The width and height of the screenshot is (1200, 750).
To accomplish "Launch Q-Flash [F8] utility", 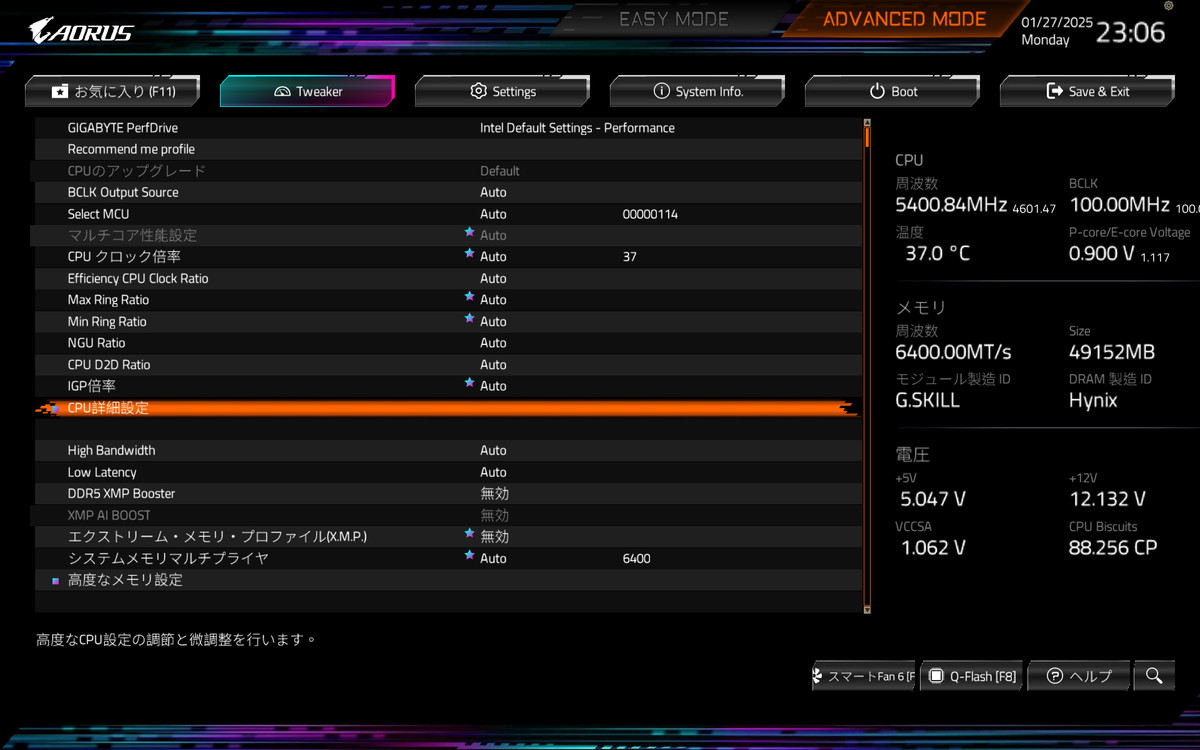I will tap(972, 676).
